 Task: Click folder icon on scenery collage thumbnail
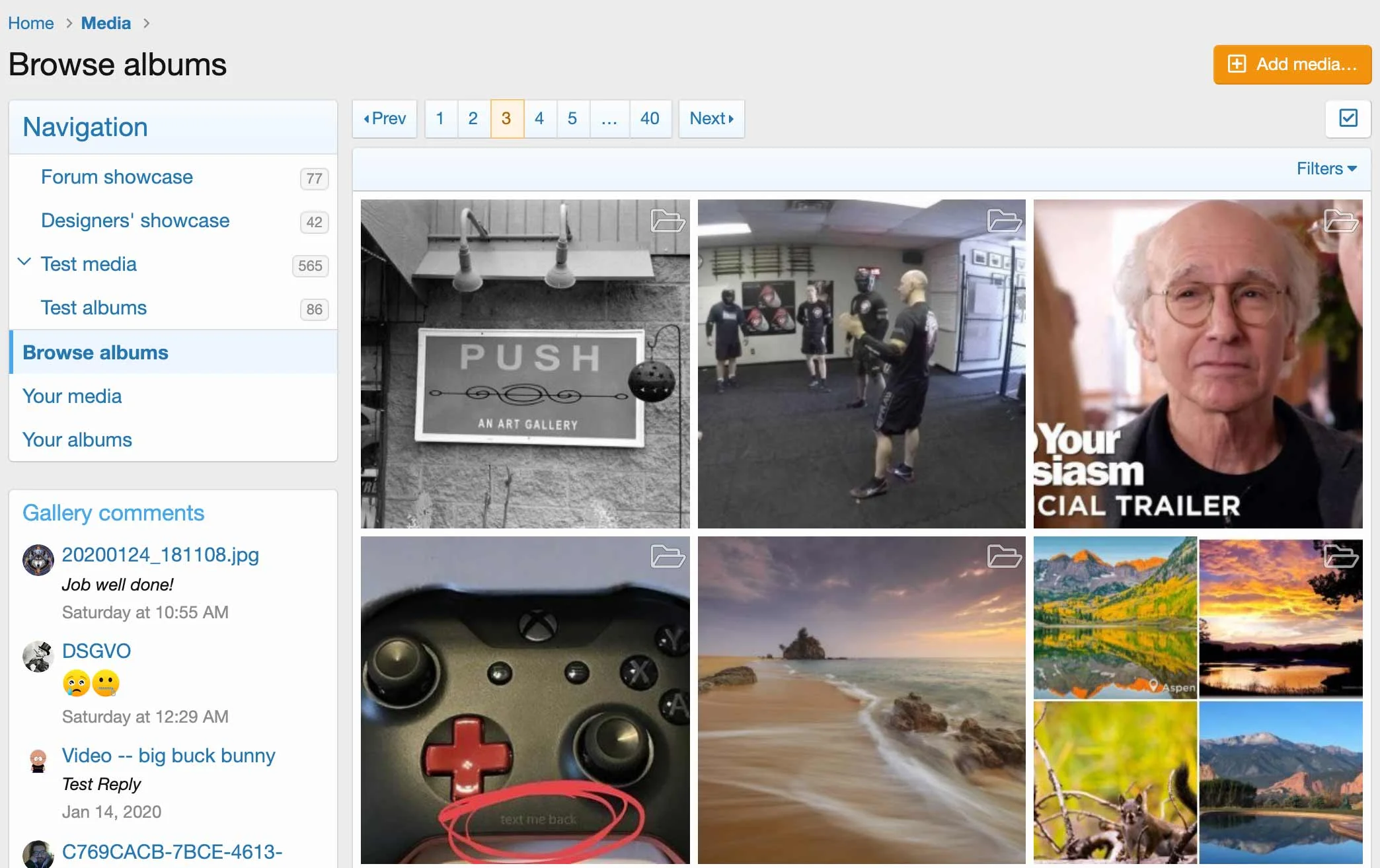(x=1342, y=557)
